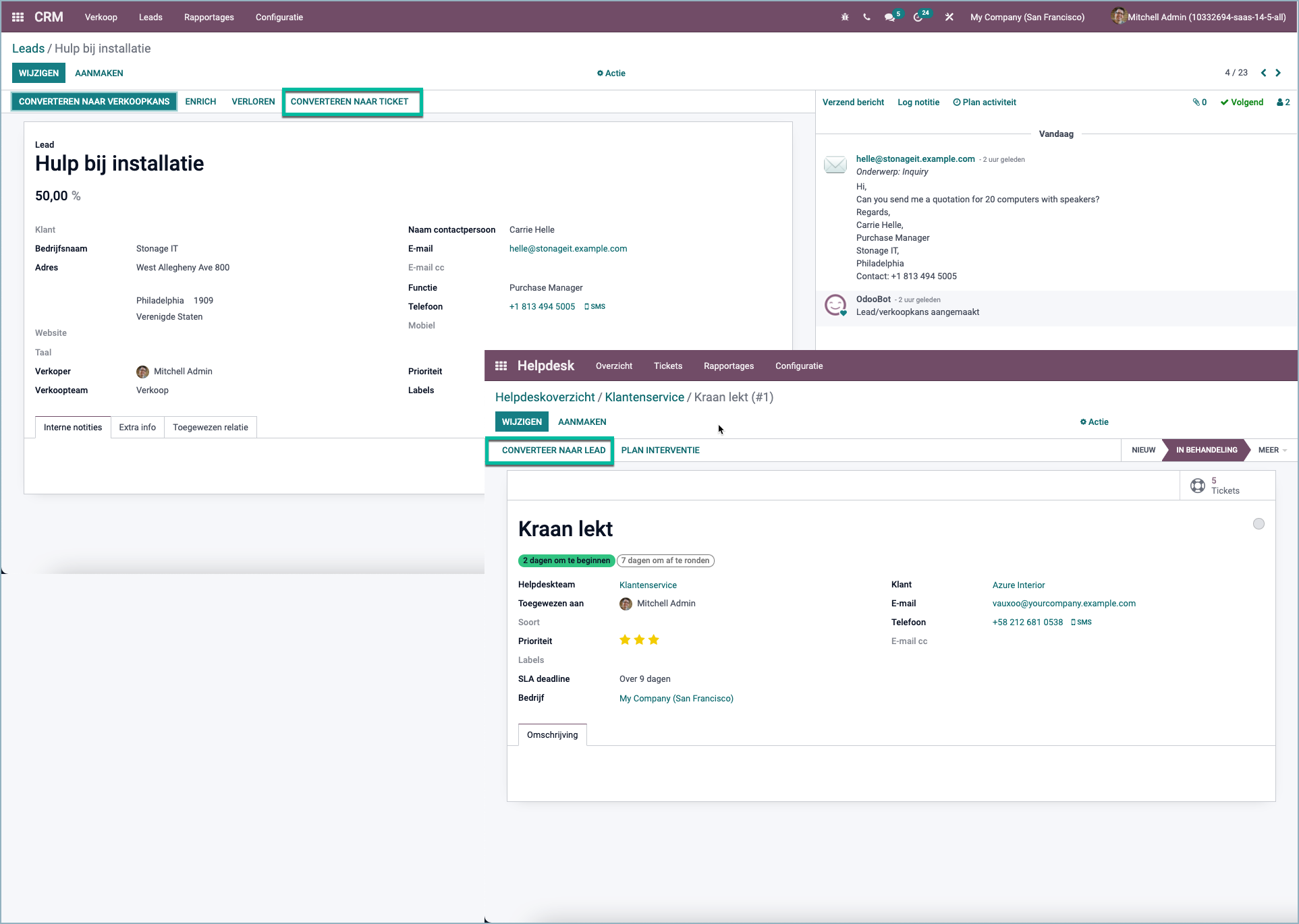The width and height of the screenshot is (1299, 924).
Task: Switch to the Extra info tab
Action: (137, 427)
